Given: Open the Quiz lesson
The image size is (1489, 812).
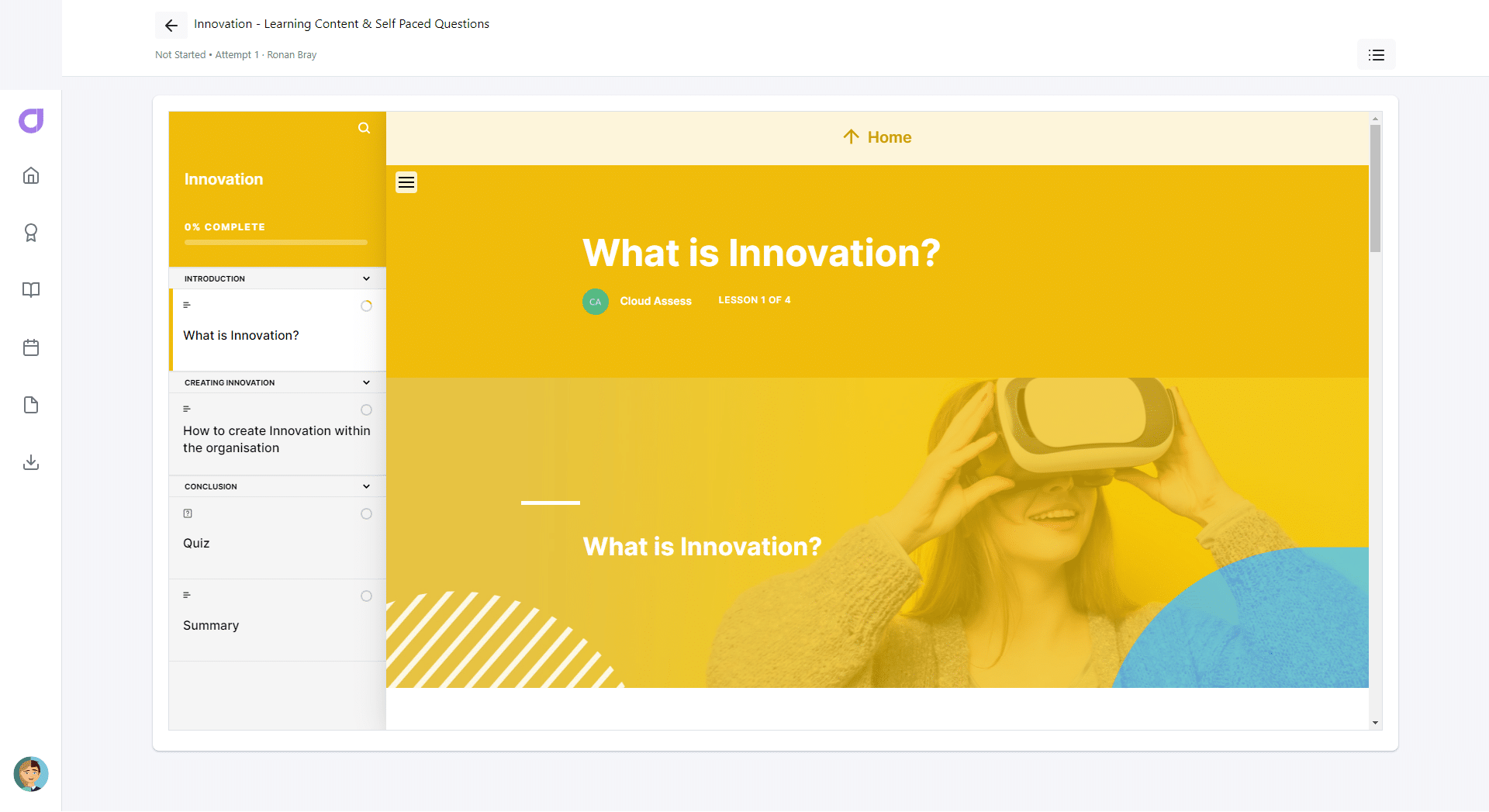Looking at the screenshot, I should point(278,538).
